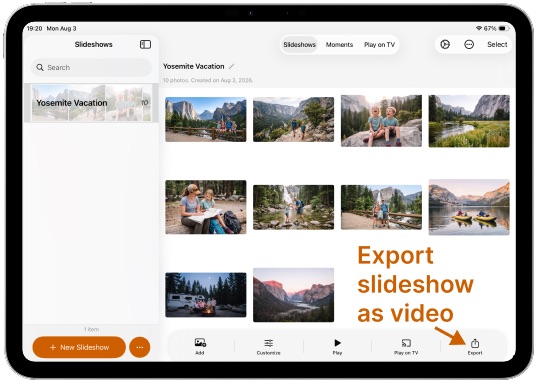539x384 pixels.
Task: Click the New Slideshow button
Action: pyautogui.click(x=79, y=347)
